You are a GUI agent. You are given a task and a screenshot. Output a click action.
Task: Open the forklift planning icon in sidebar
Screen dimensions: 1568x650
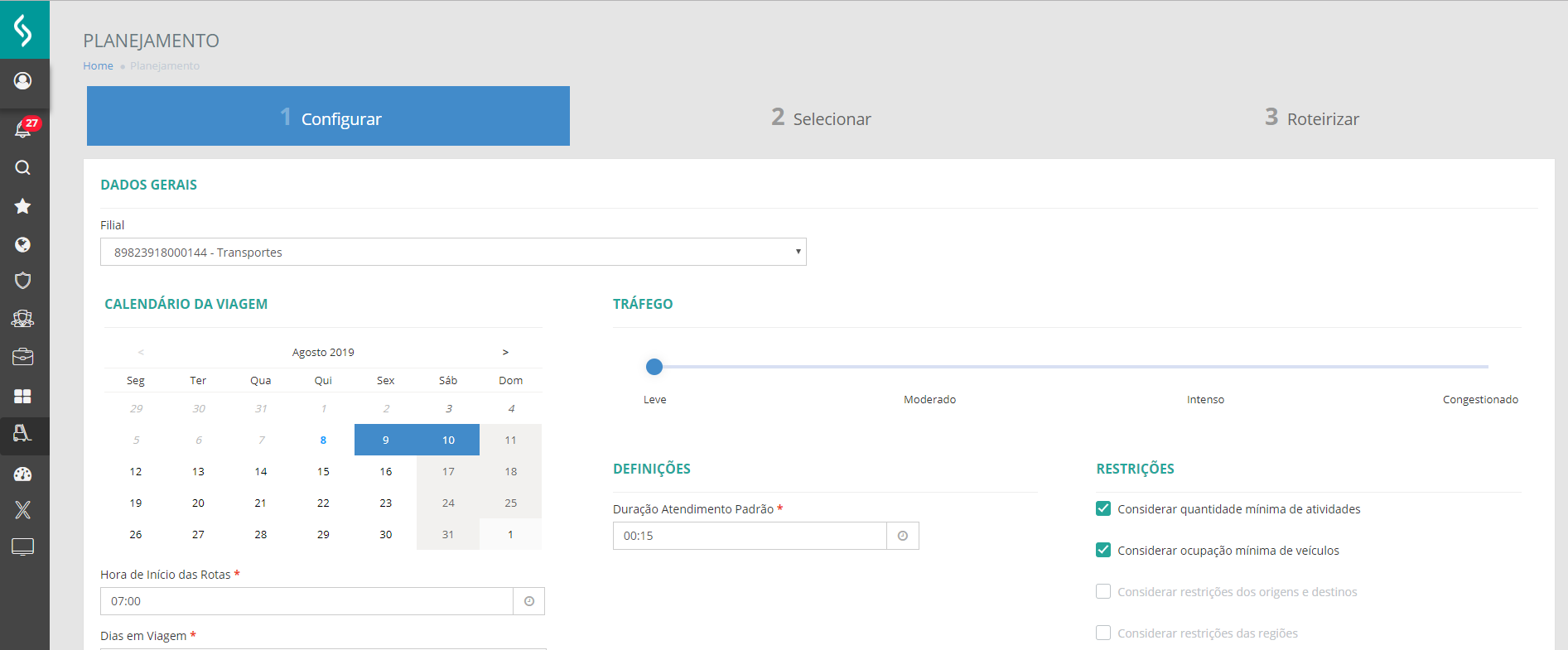coord(23,433)
